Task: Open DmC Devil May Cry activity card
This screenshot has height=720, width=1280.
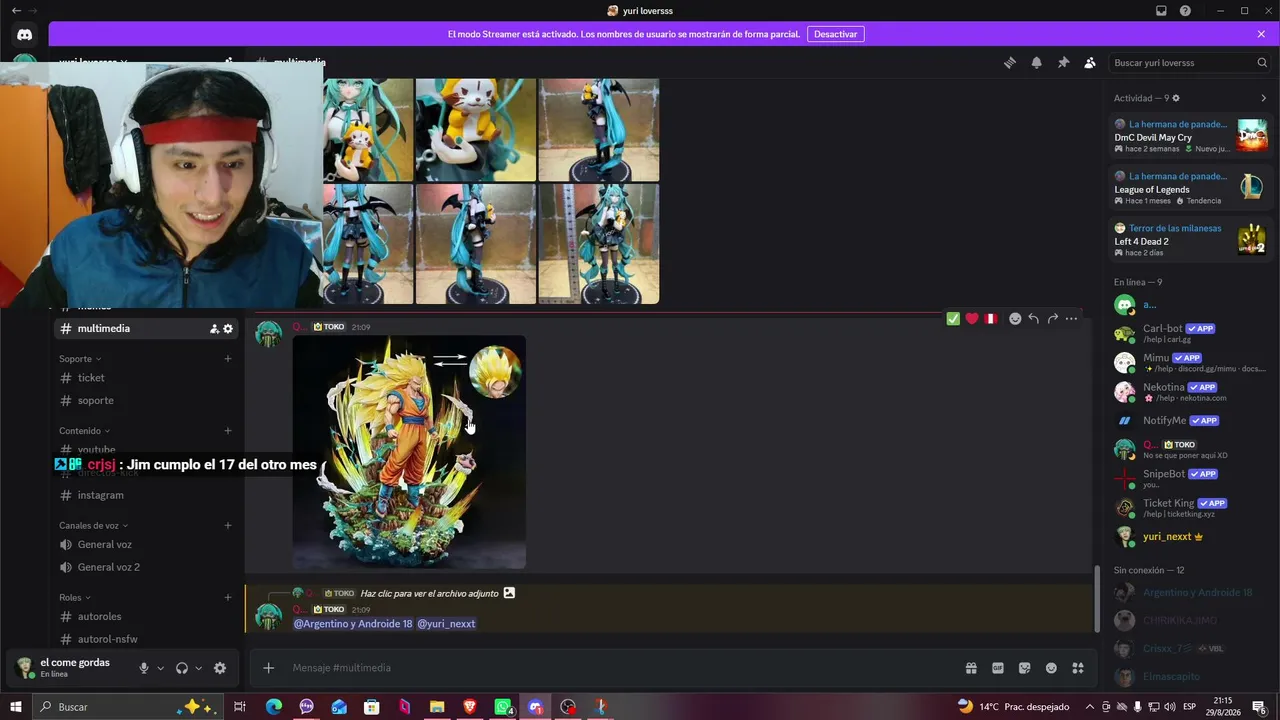Action: [1190, 136]
